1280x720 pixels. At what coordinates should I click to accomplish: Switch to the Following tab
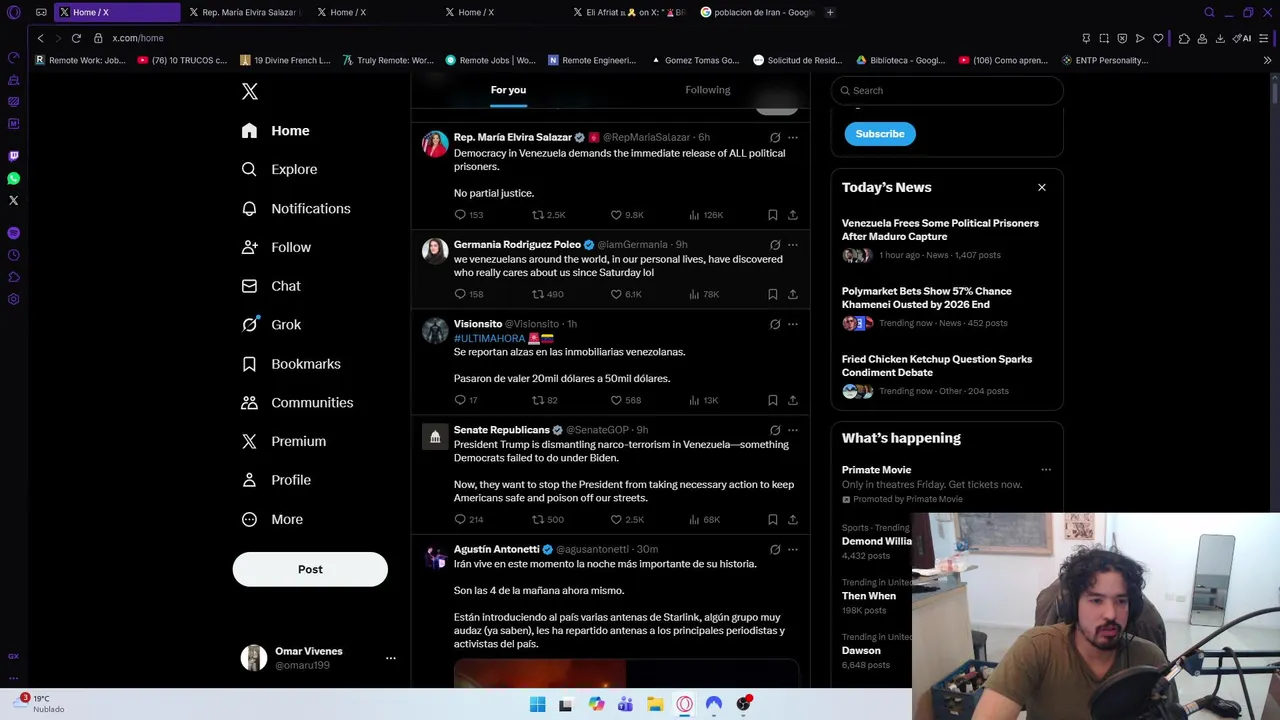(x=707, y=90)
